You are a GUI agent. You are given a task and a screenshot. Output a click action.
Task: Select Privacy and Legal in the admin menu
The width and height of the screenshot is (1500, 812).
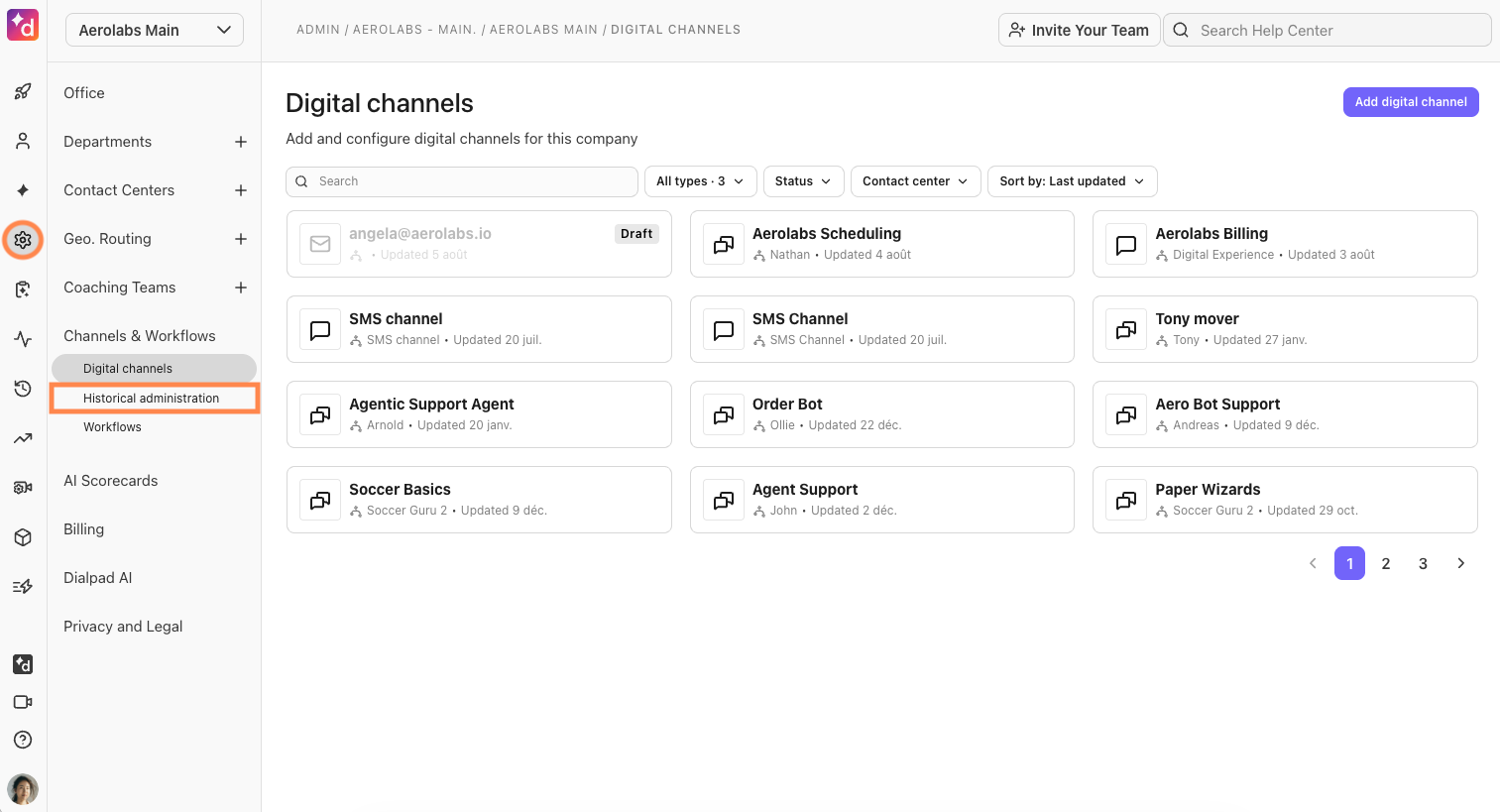pos(123,627)
